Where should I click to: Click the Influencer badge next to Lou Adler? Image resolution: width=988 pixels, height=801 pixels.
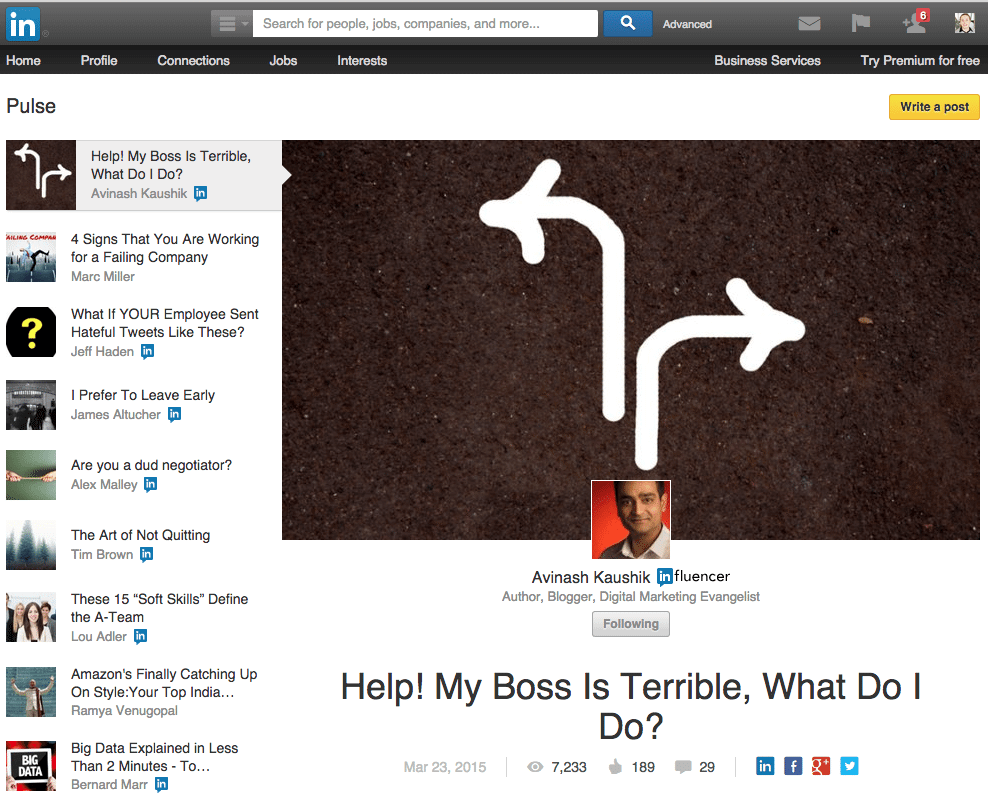pyautogui.click(x=141, y=636)
